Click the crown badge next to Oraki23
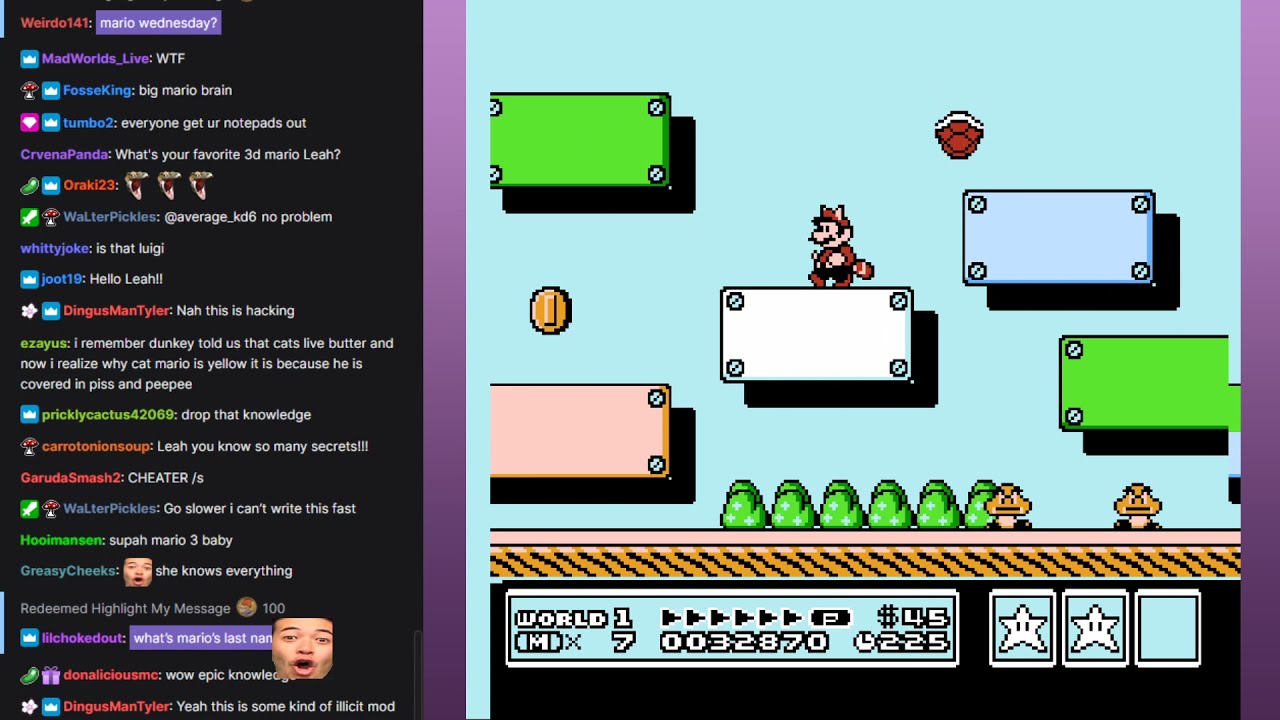The width and height of the screenshot is (1280, 720). [x=50, y=185]
